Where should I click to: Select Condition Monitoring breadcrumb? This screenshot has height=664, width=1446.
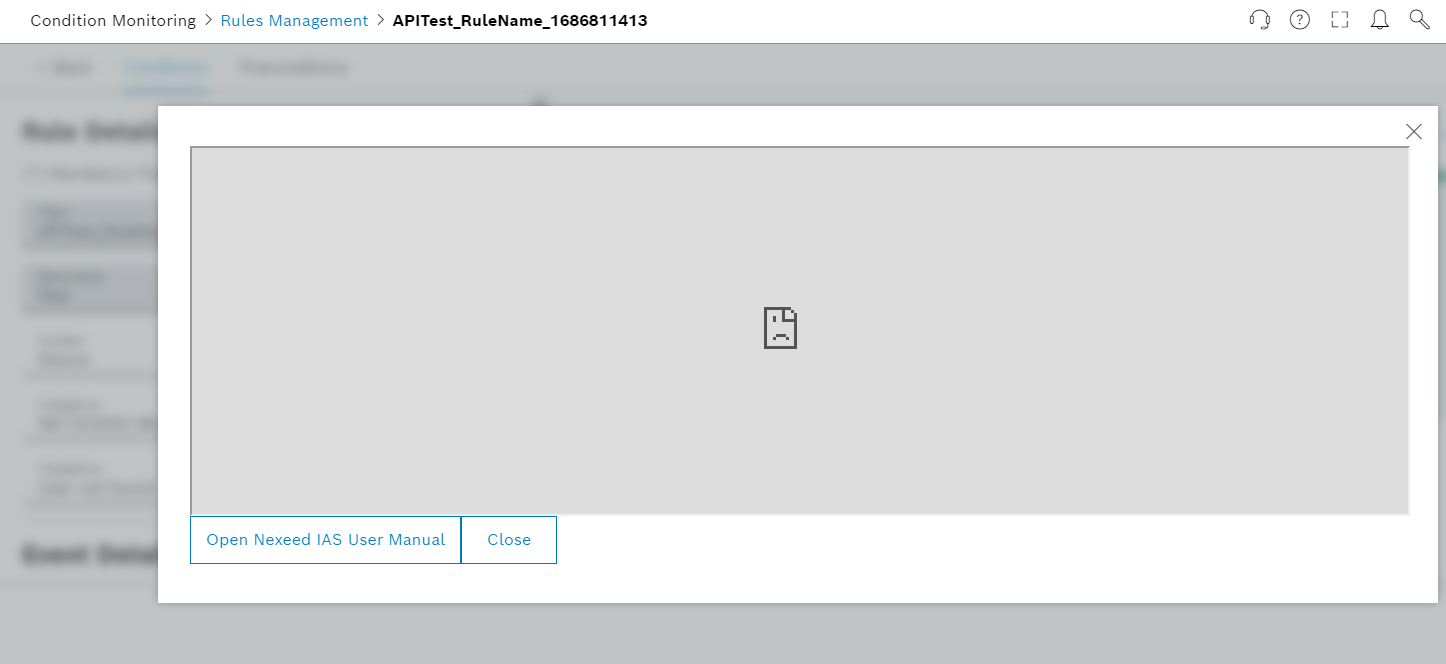coord(113,20)
